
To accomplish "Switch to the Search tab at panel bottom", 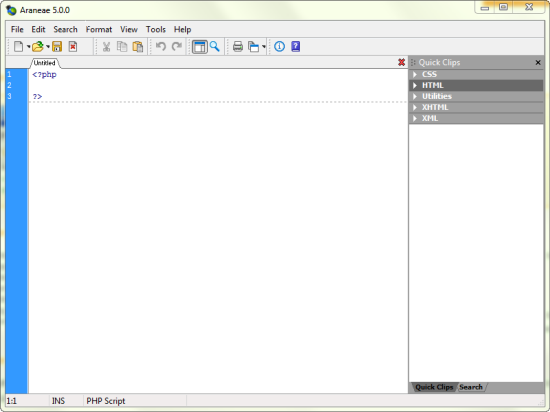I will click(x=471, y=387).
